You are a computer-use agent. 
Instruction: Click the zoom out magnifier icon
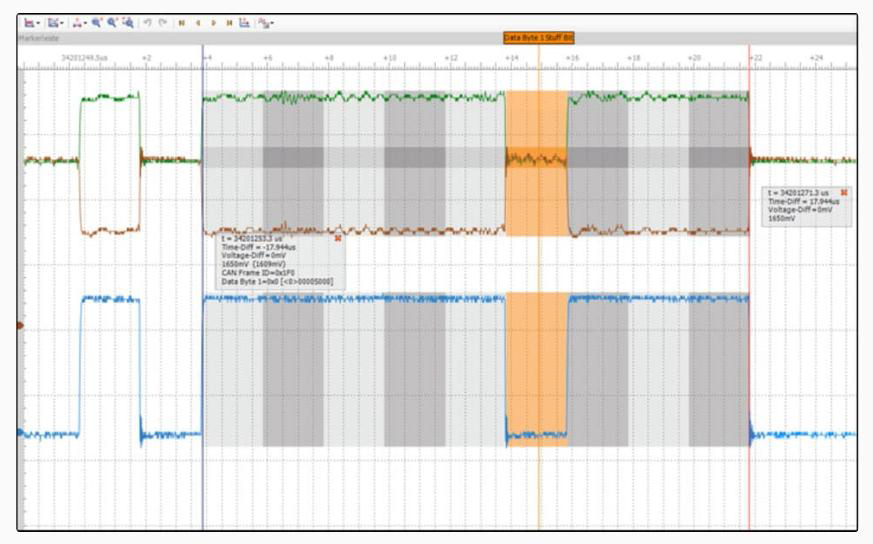pos(111,23)
